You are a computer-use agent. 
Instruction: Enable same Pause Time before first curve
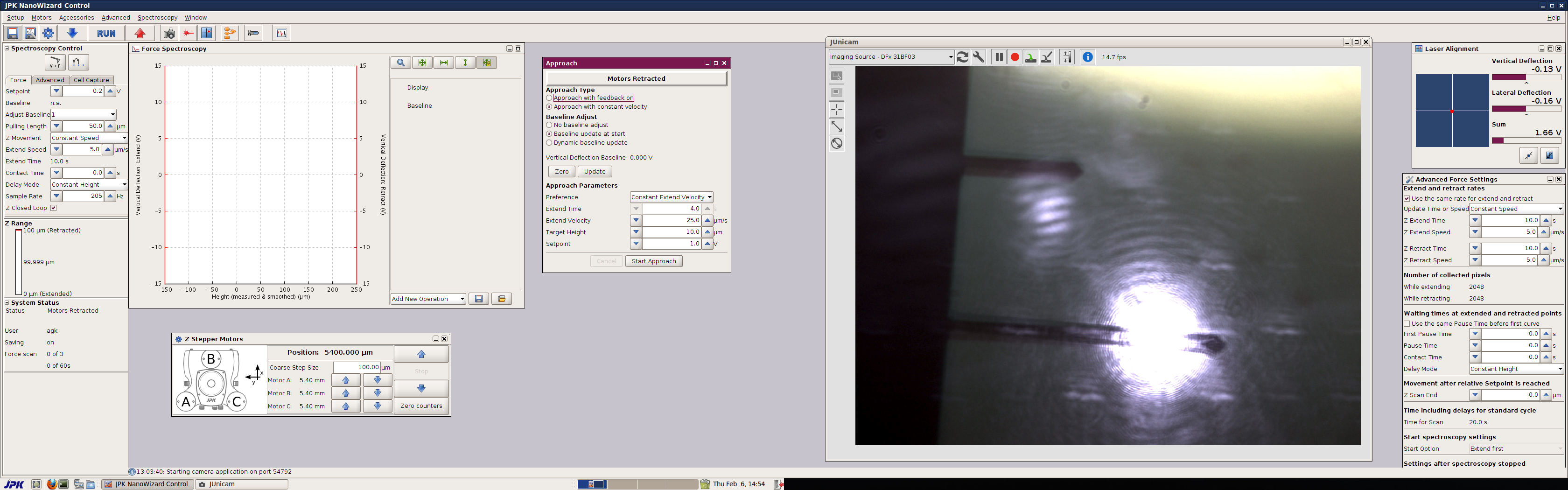click(1407, 324)
